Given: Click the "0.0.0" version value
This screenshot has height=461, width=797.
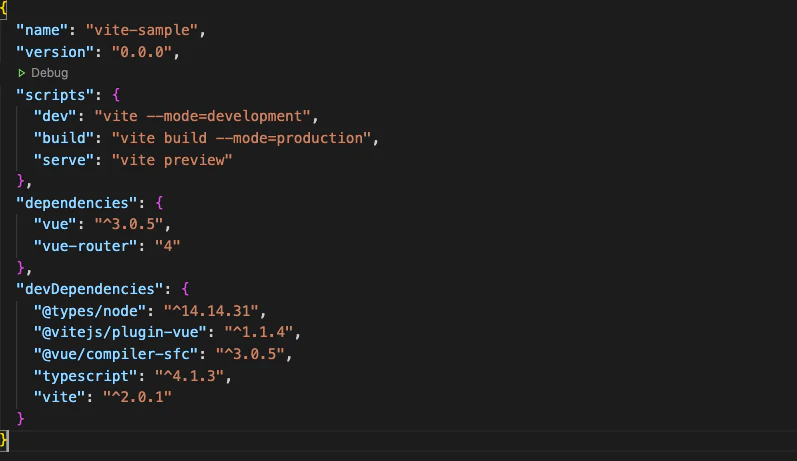Looking at the screenshot, I should pos(141,52).
